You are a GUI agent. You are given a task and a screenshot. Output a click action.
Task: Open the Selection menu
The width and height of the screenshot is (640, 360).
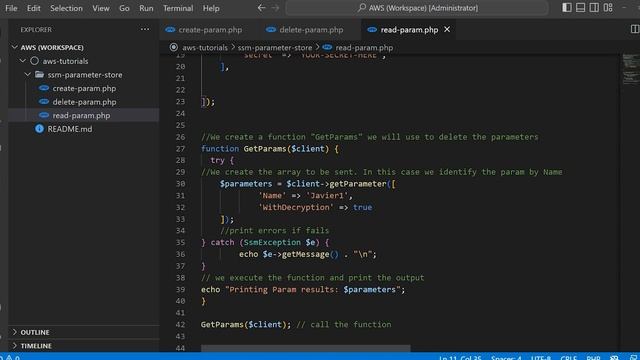point(66,8)
